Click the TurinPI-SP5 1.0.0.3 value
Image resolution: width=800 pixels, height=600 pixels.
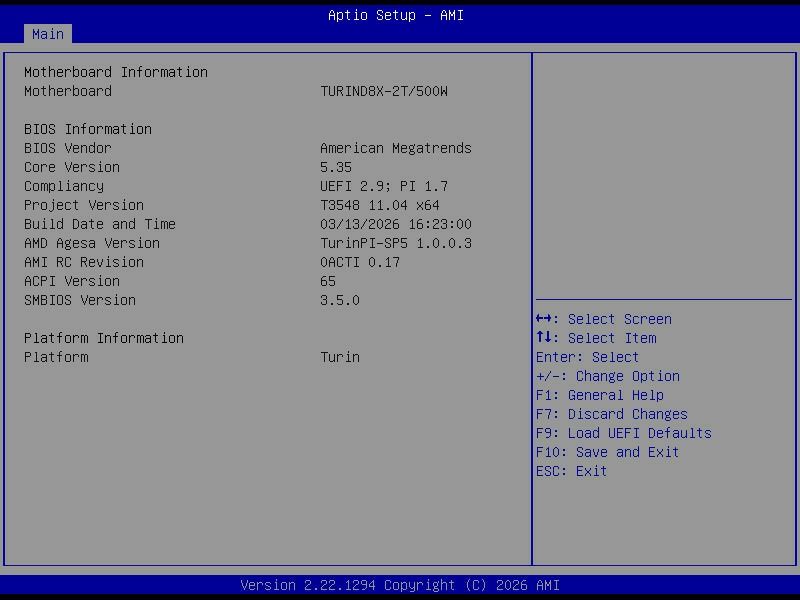[396, 243]
